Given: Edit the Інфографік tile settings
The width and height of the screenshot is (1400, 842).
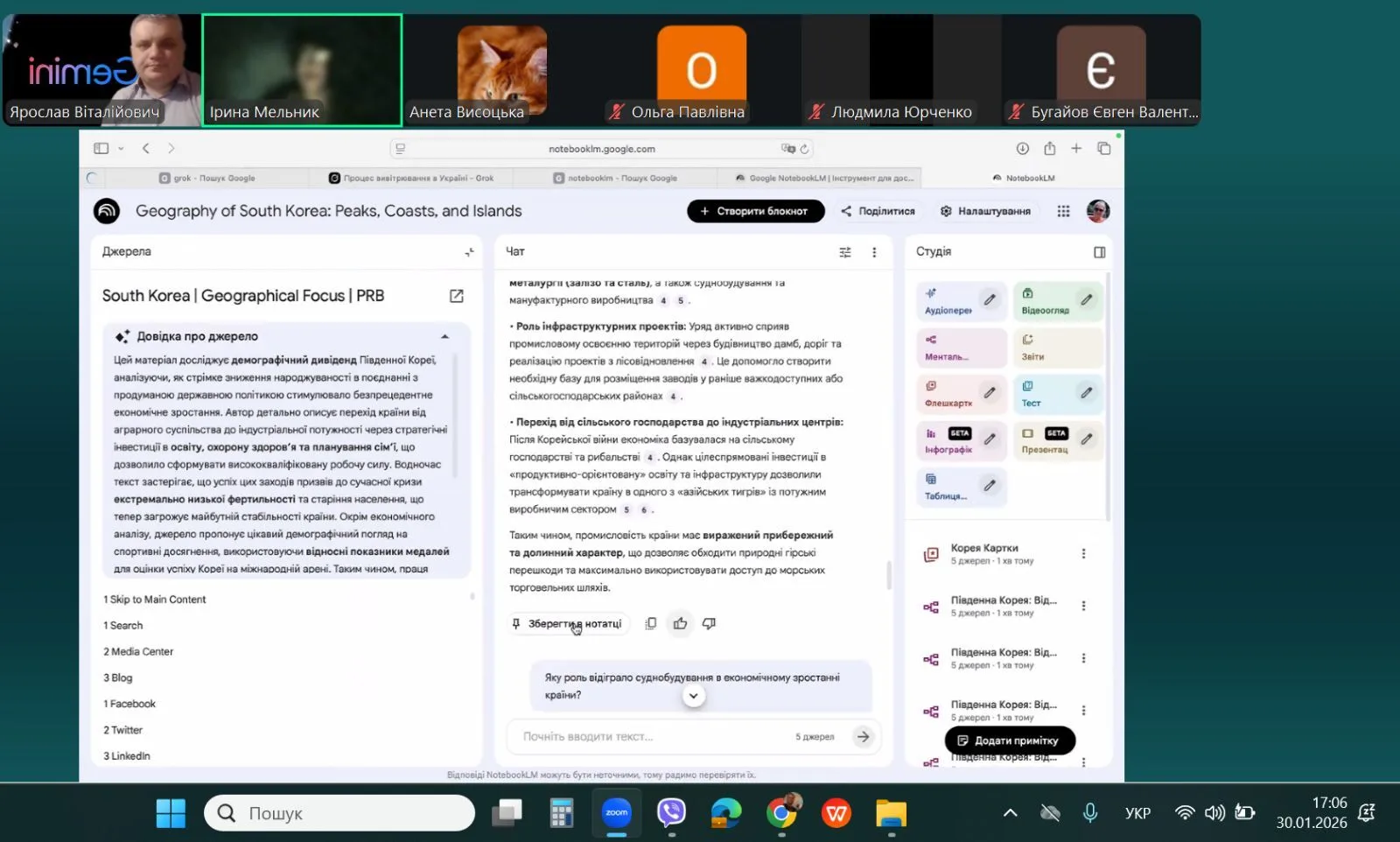Looking at the screenshot, I should pyautogui.click(x=990, y=439).
